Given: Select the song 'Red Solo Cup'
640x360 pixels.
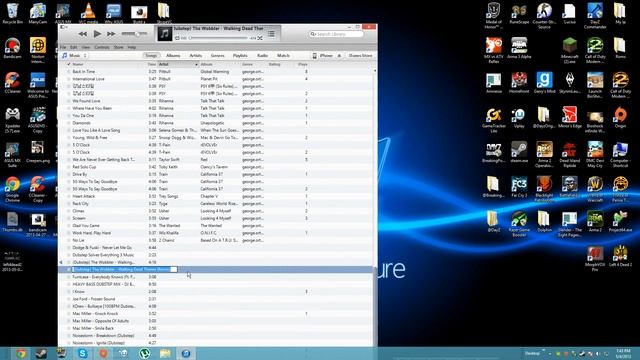Looking at the screenshot, I should point(84,167).
